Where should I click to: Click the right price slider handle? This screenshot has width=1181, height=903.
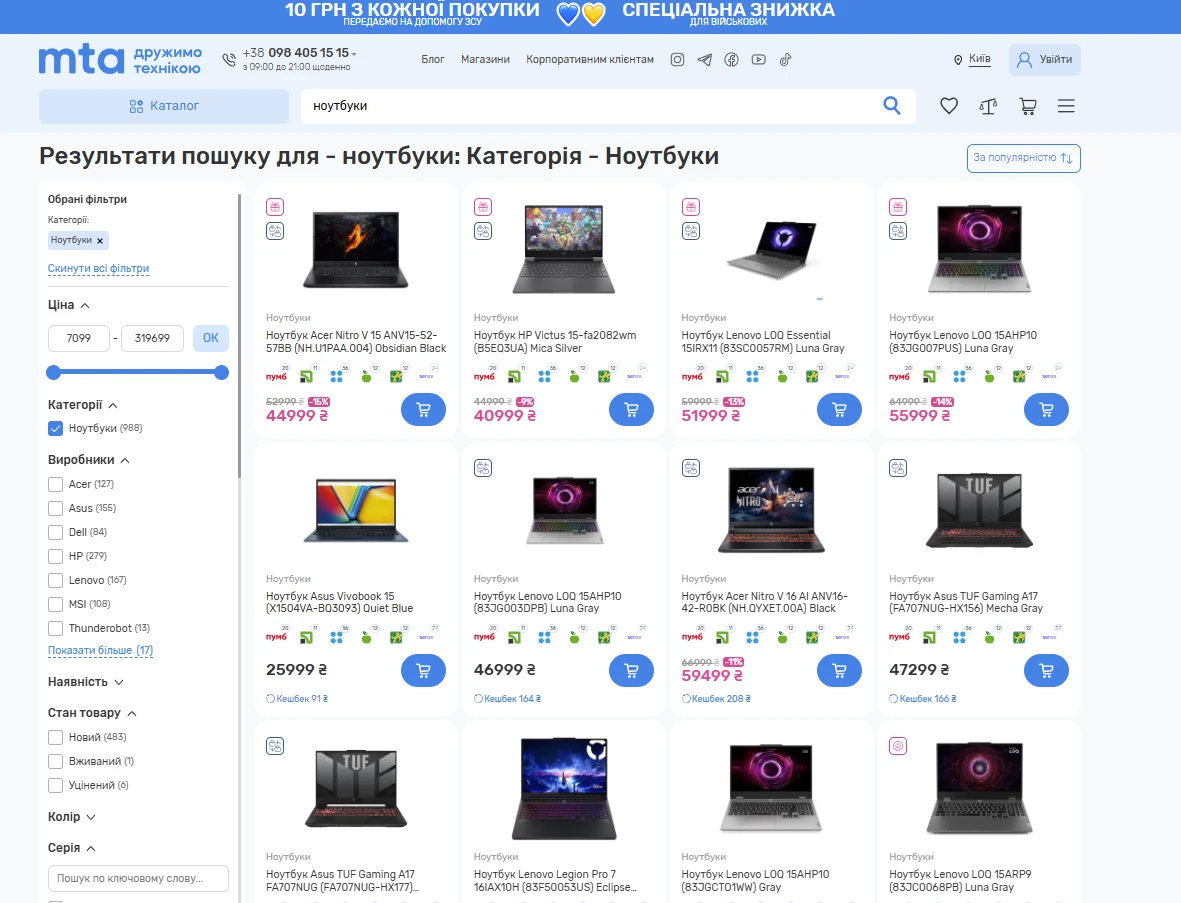pos(222,373)
